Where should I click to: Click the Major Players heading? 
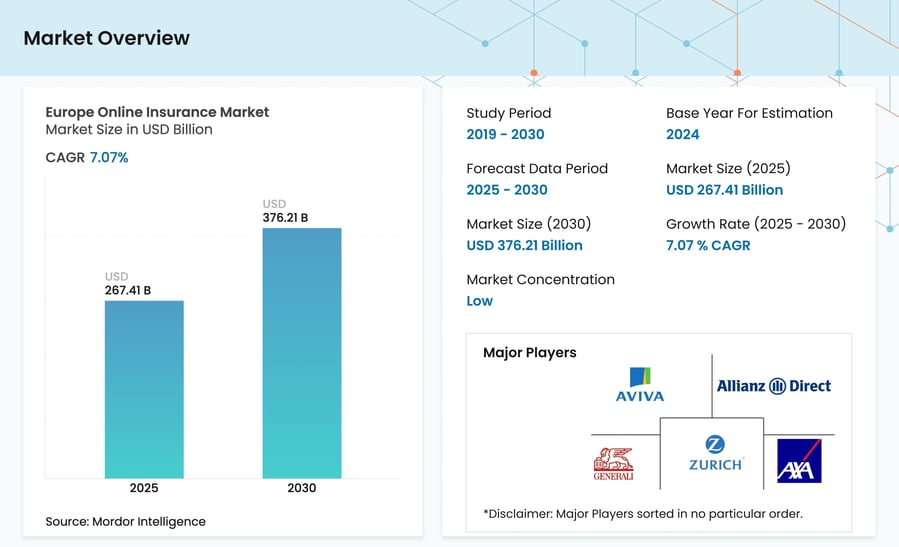point(530,353)
